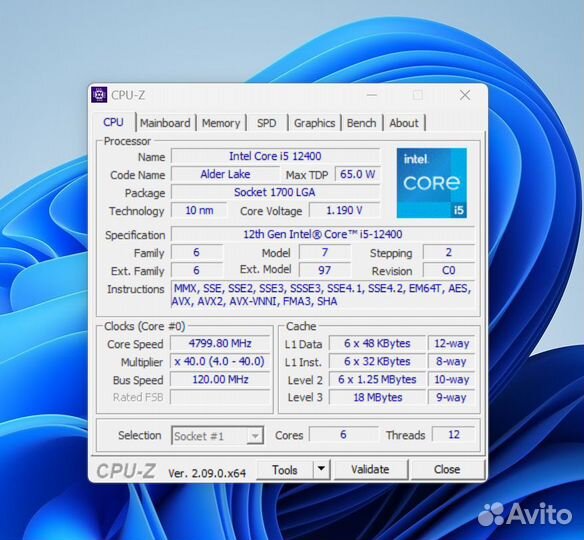
Task: Open the Memory tab
Action: pyautogui.click(x=221, y=123)
